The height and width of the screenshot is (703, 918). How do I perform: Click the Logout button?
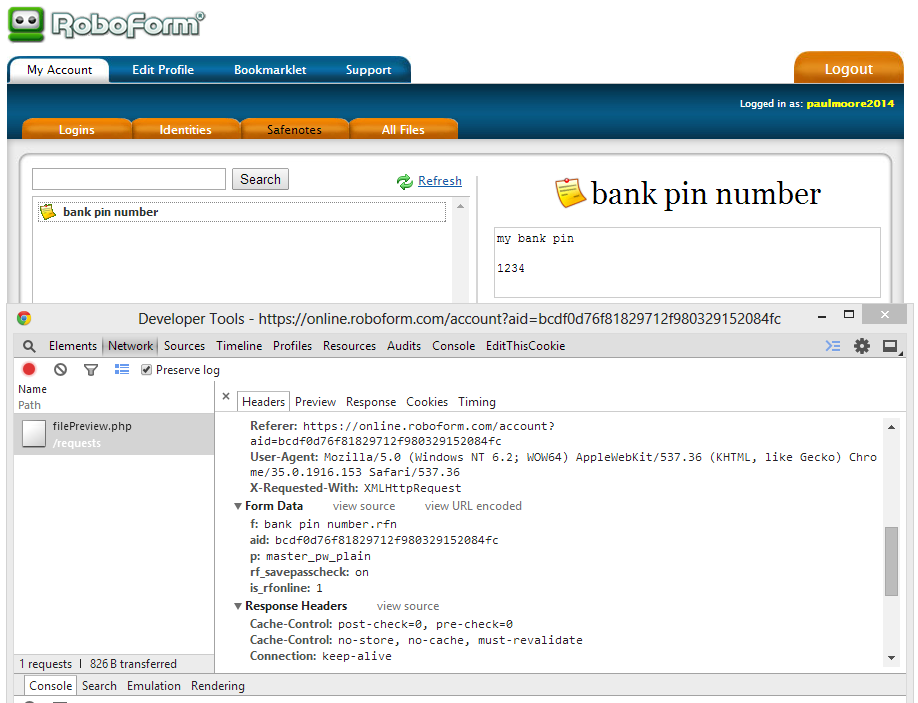(848, 68)
